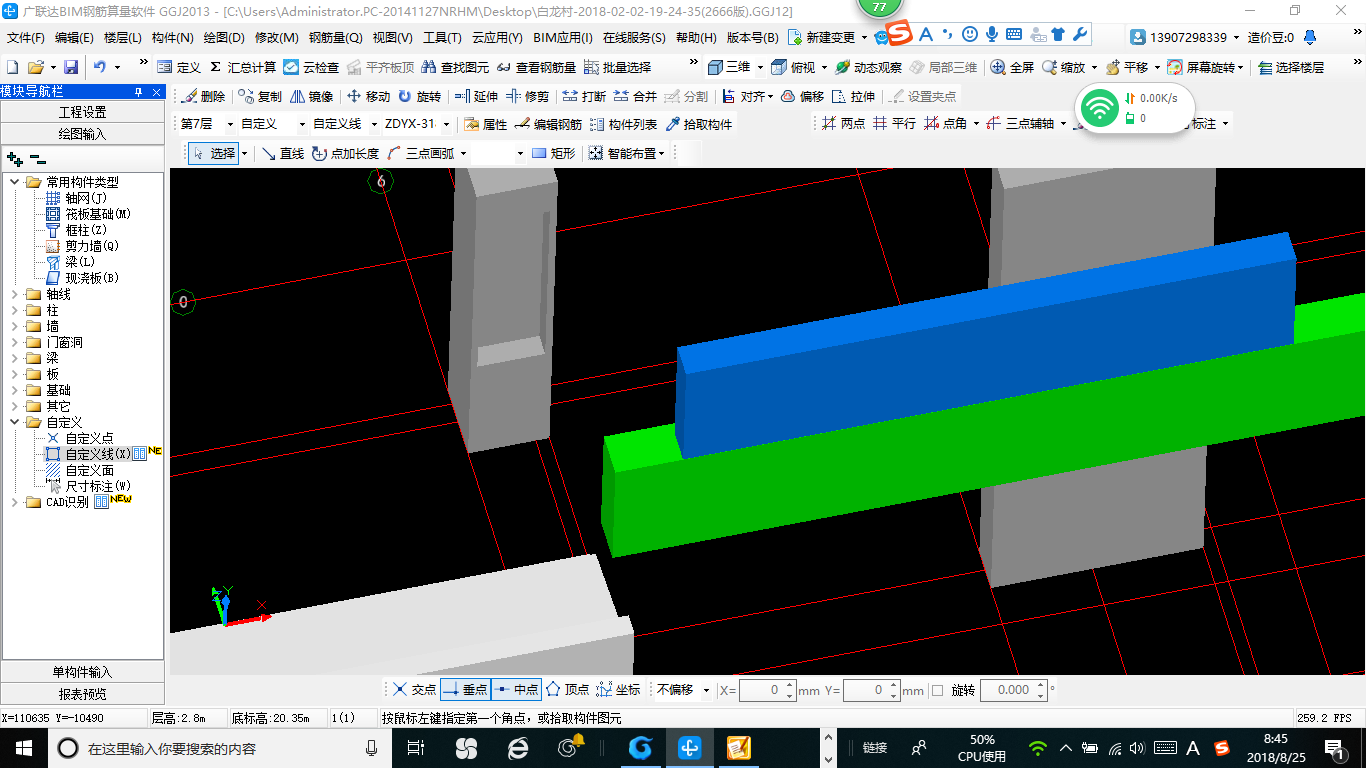Screen dimensions: 1366x768
Task: Collapse 常用构件类型 tree node
Action: 15,182
